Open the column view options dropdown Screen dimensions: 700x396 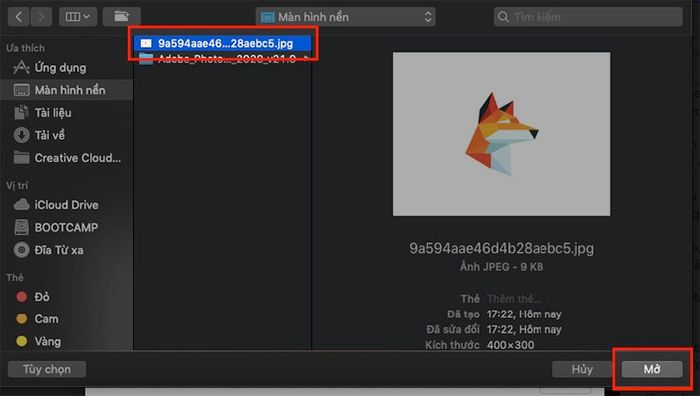click(x=78, y=17)
